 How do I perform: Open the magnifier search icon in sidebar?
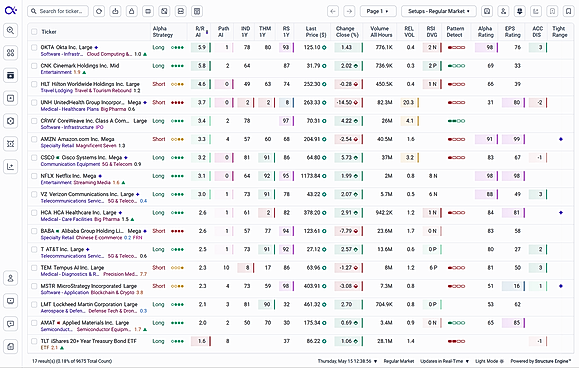point(11,30)
